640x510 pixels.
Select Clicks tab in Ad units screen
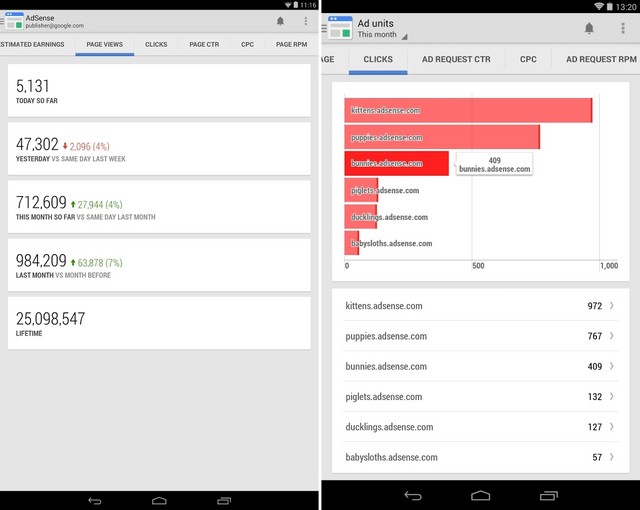pyautogui.click(x=378, y=60)
